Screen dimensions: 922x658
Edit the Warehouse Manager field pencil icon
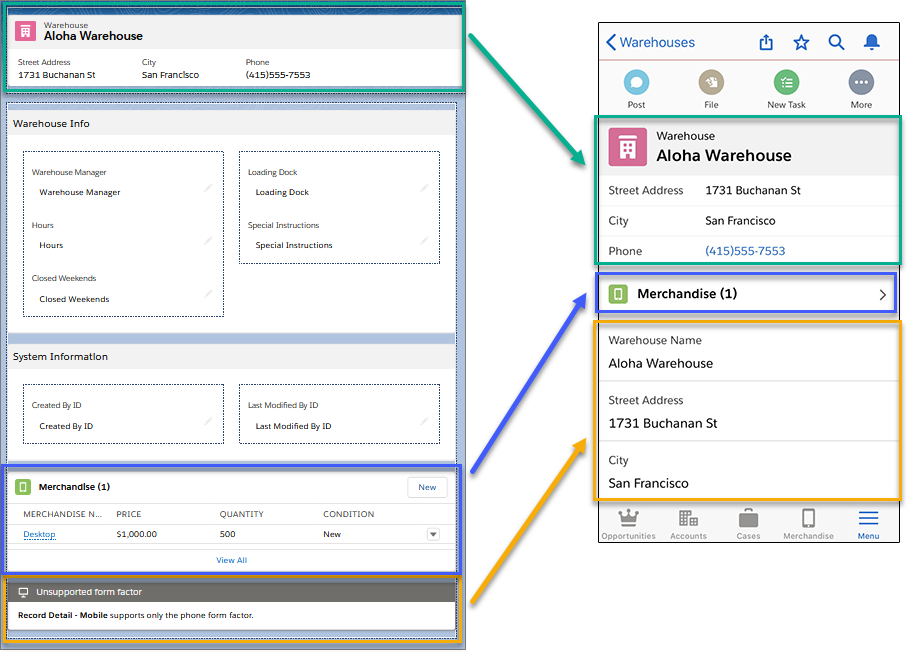(x=208, y=188)
